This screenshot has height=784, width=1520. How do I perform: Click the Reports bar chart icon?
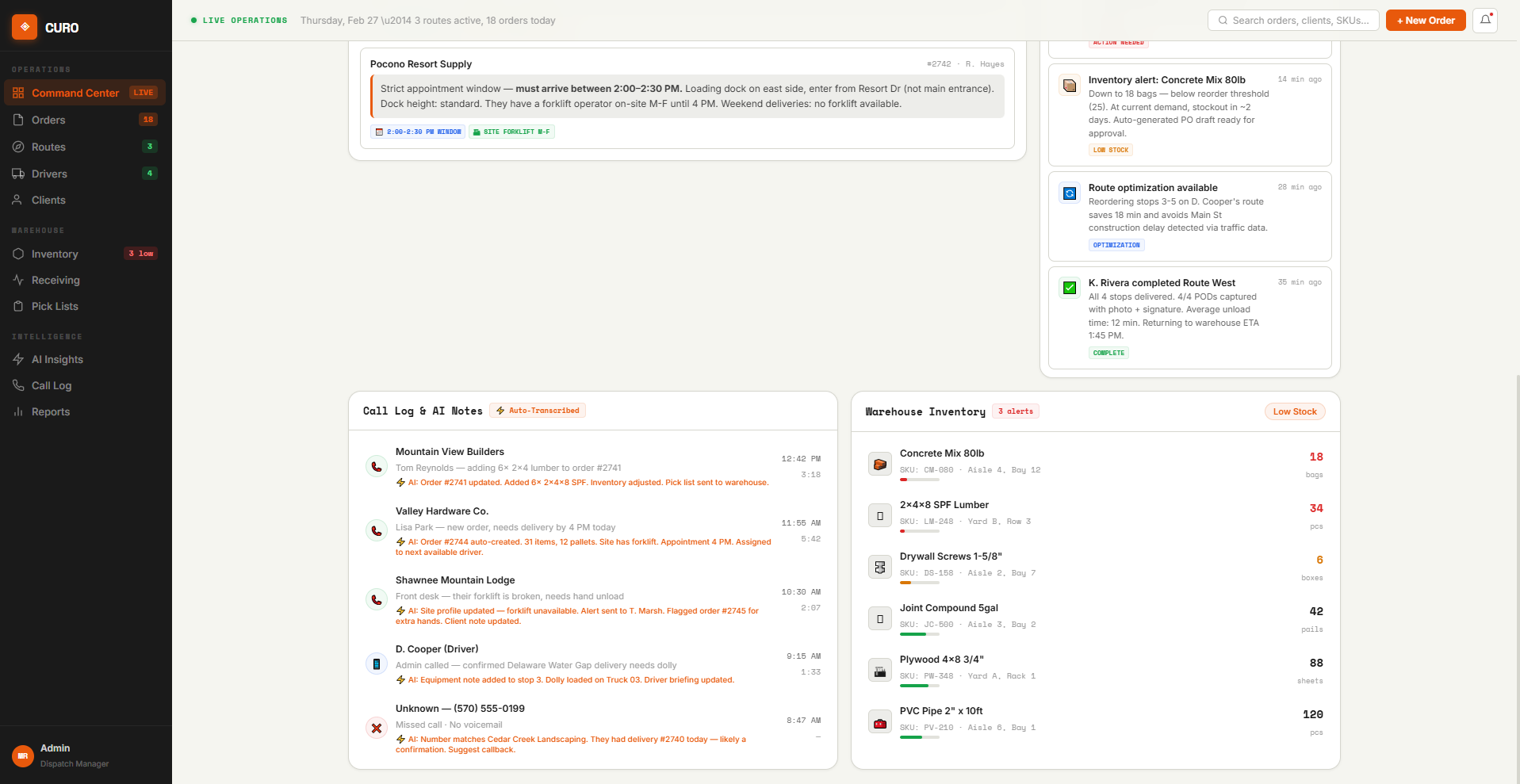click(18, 411)
